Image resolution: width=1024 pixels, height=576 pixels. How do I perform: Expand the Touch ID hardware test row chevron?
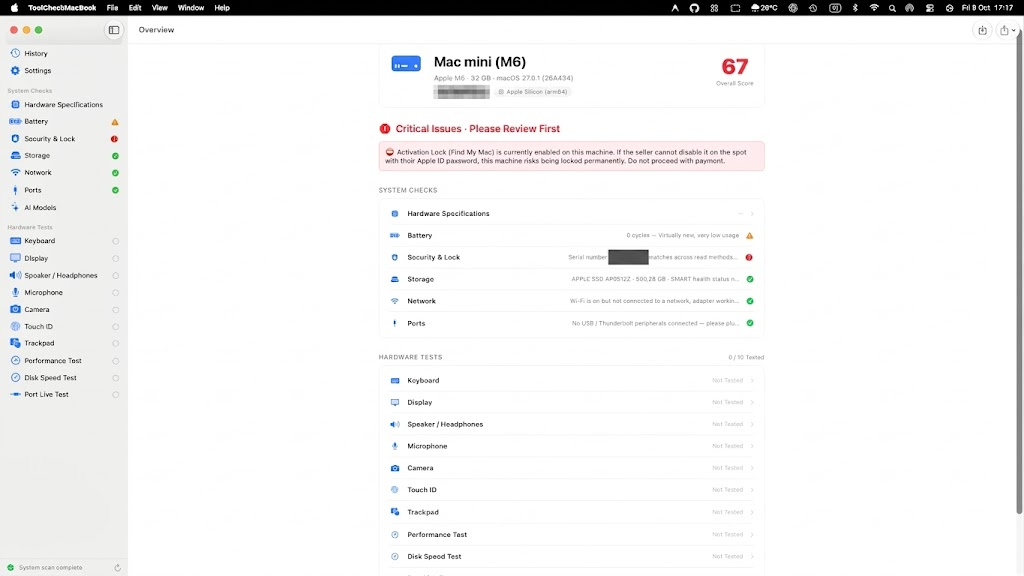752,490
